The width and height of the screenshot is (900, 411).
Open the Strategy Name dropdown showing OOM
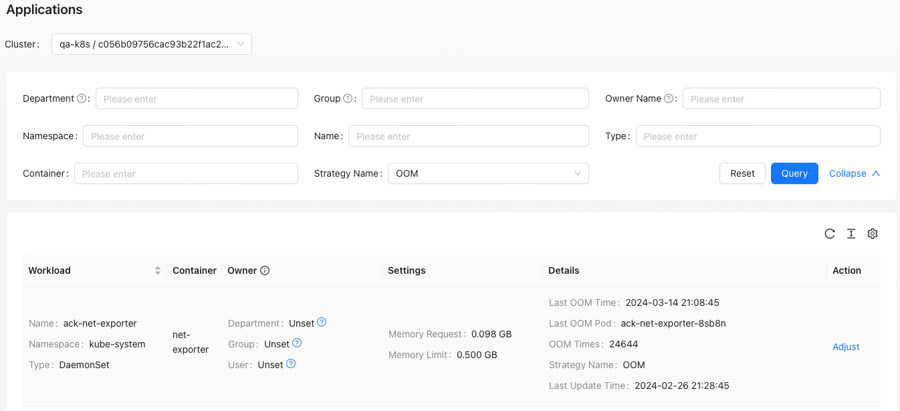click(x=488, y=173)
